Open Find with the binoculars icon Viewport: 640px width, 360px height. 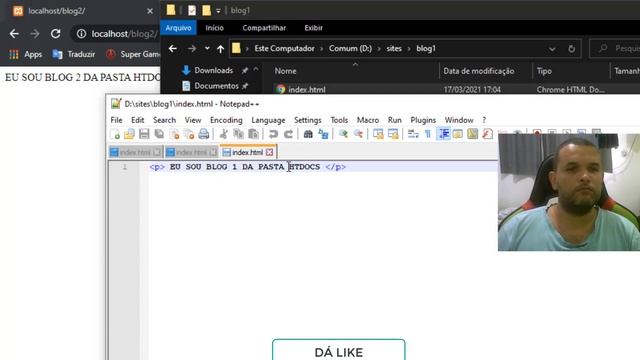308,134
